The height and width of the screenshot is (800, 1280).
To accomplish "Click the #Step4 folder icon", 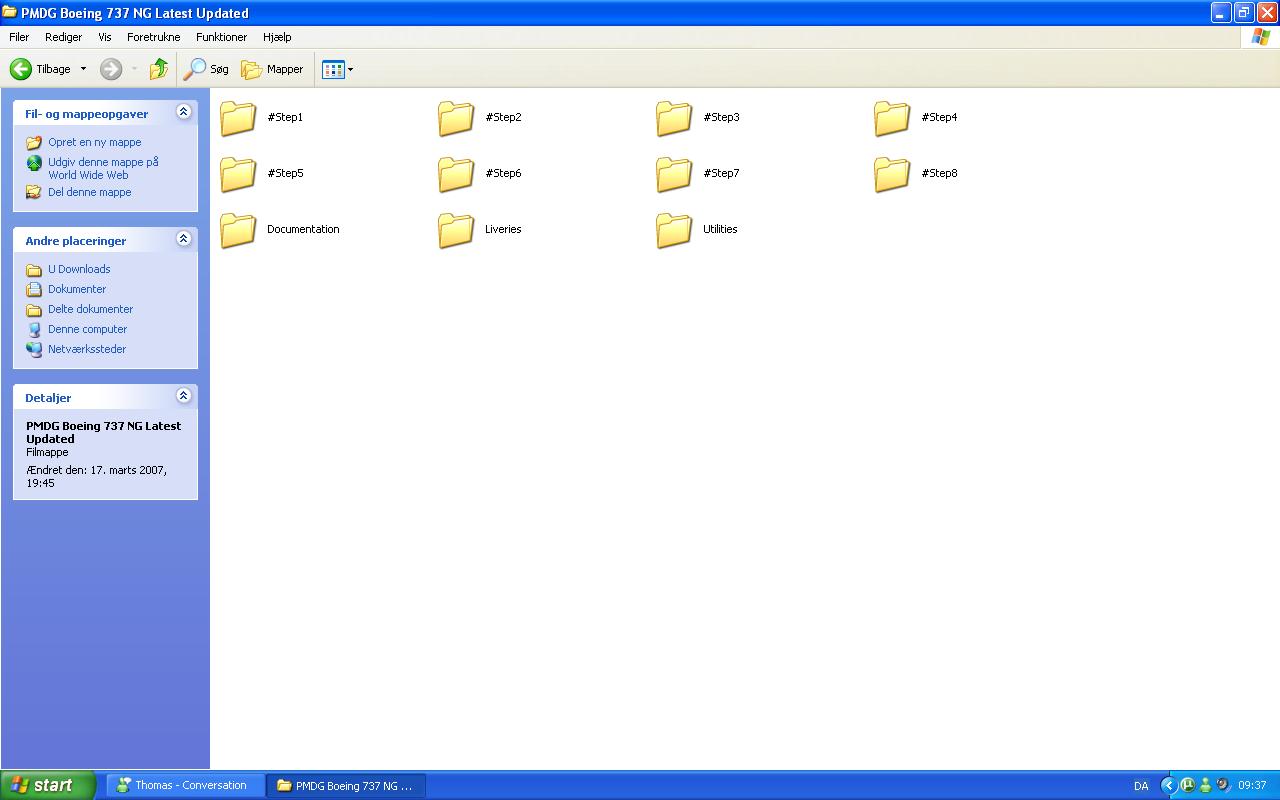I will click(892, 118).
